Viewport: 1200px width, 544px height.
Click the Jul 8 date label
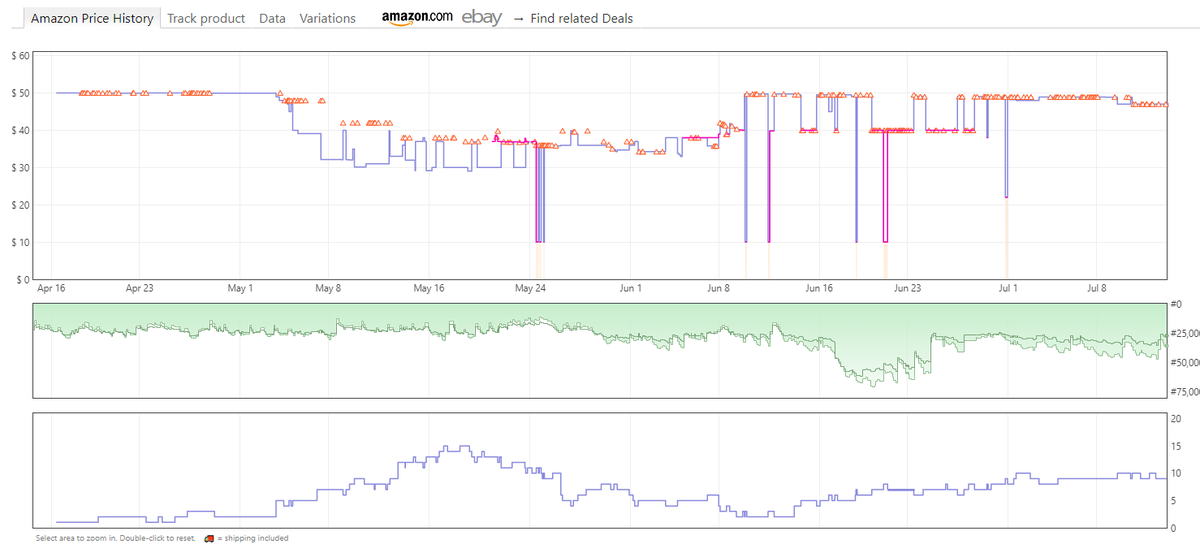tap(1097, 288)
